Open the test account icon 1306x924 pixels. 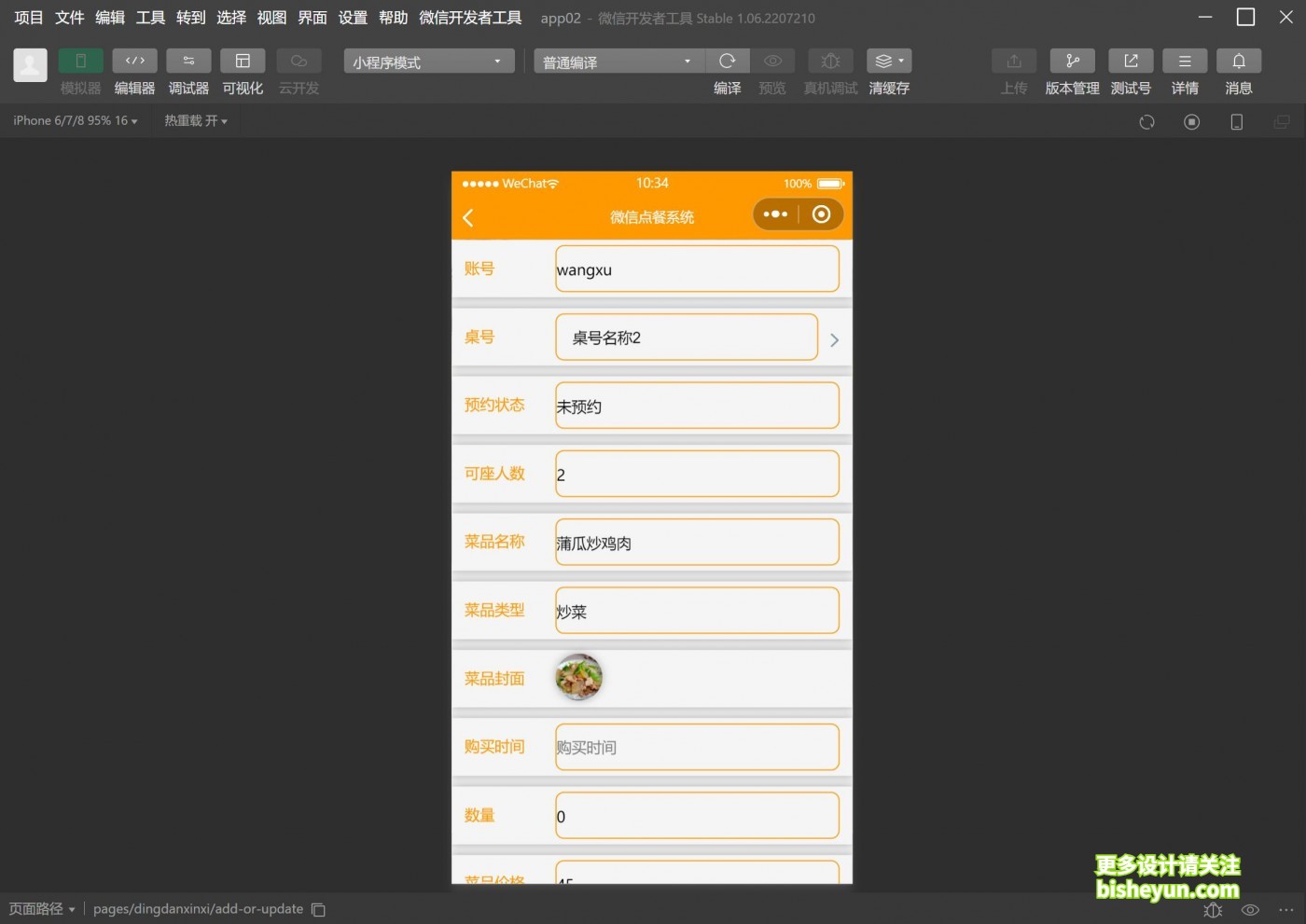tap(1131, 61)
